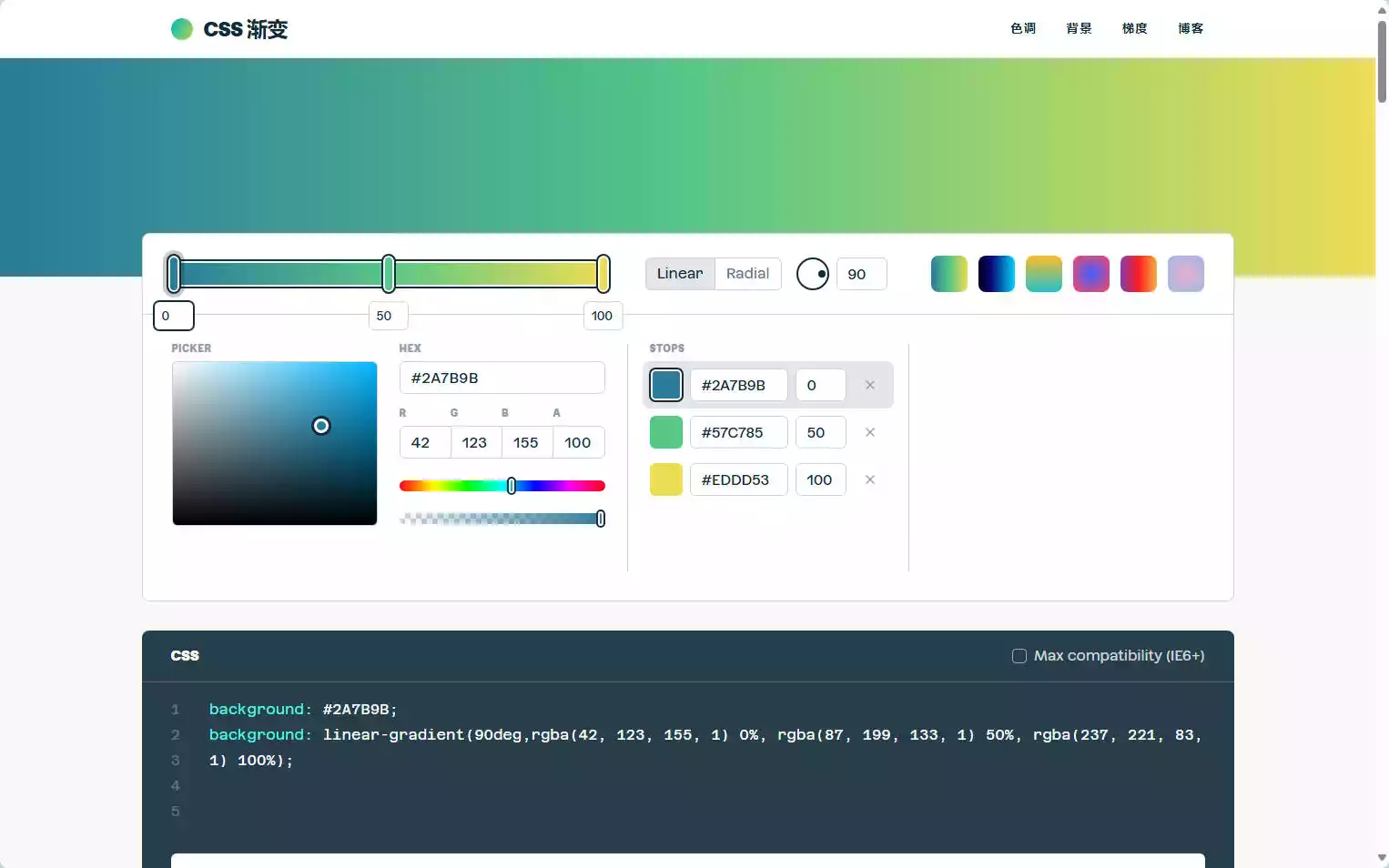
Task: Switch to Radial gradient type
Action: click(747, 274)
